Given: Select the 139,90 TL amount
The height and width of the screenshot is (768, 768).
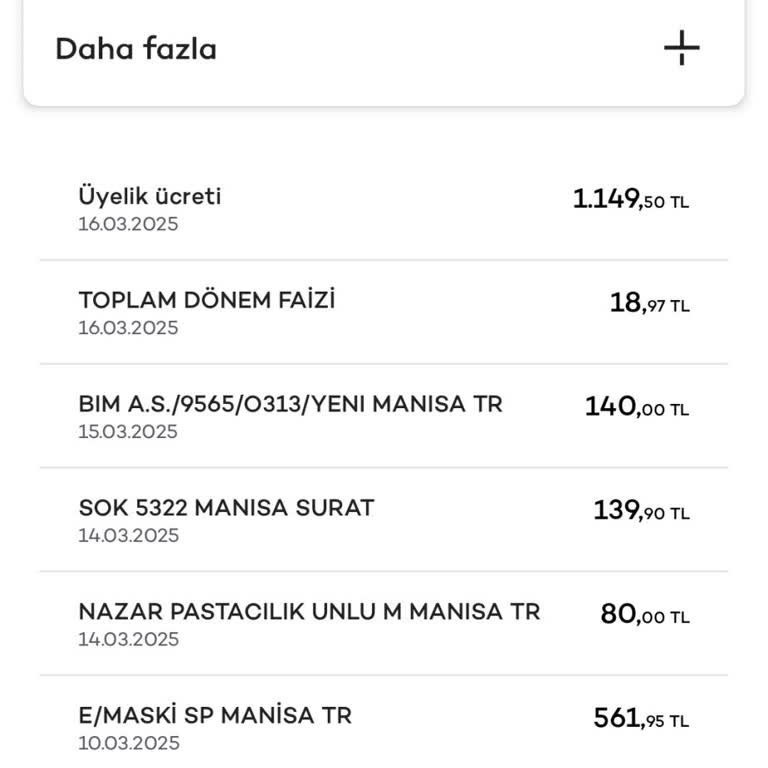Looking at the screenshot, I should 641,512.
